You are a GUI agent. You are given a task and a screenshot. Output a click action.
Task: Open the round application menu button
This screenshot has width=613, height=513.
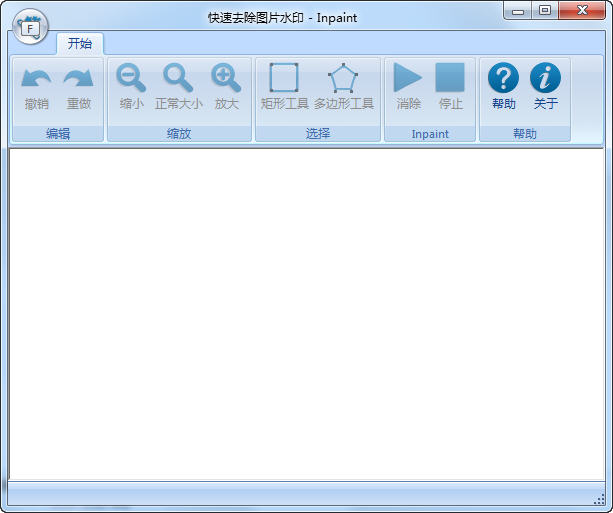[x=30, y=27]
